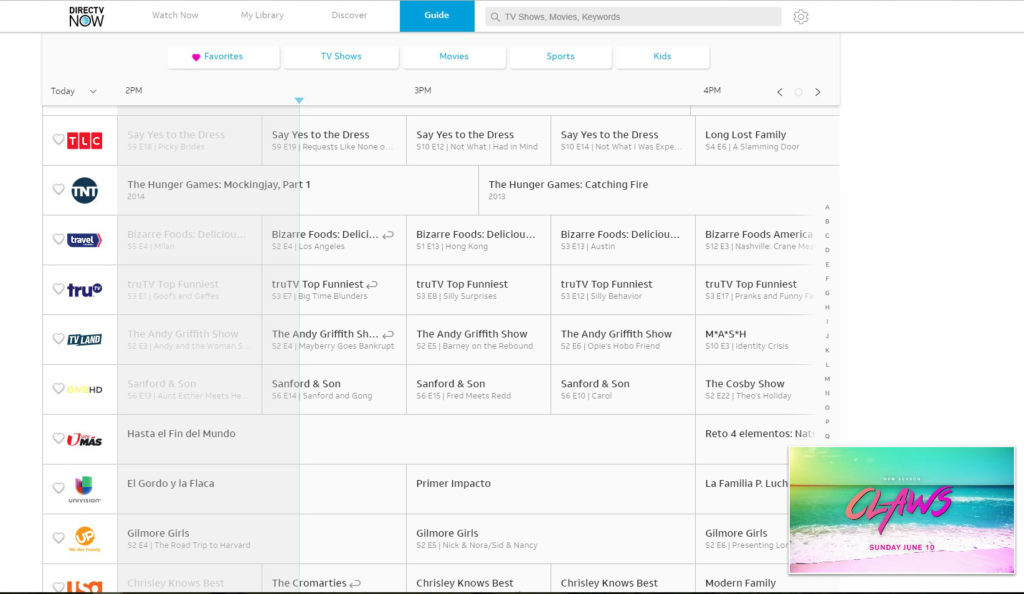Open Andy Griffith Show Opie's Hobo Friend
The width and height of the screenshot is (1024, 594).
coord(623,339)
